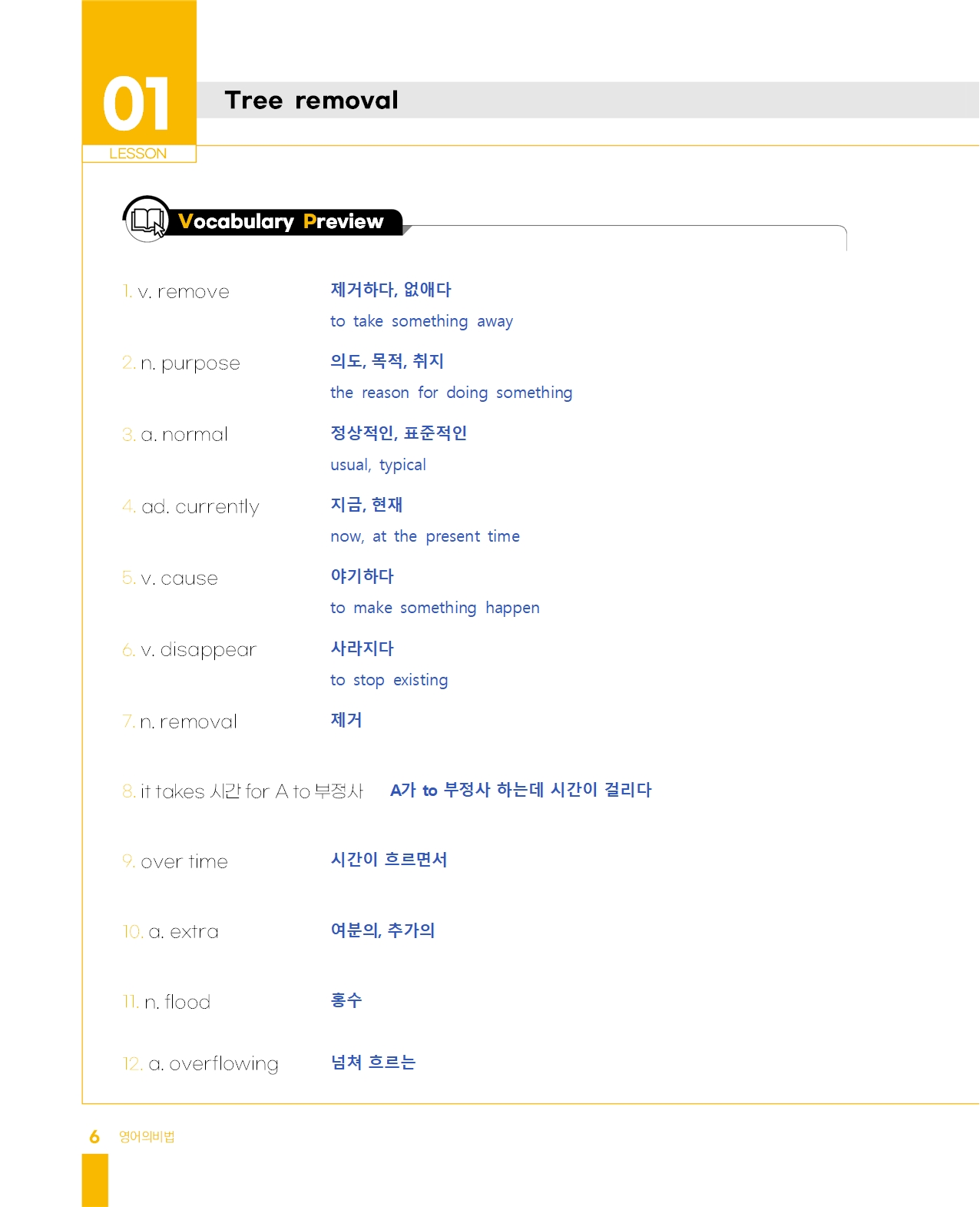Click the Korean meaning '시간이 흐르면서'

pos(389,860)
